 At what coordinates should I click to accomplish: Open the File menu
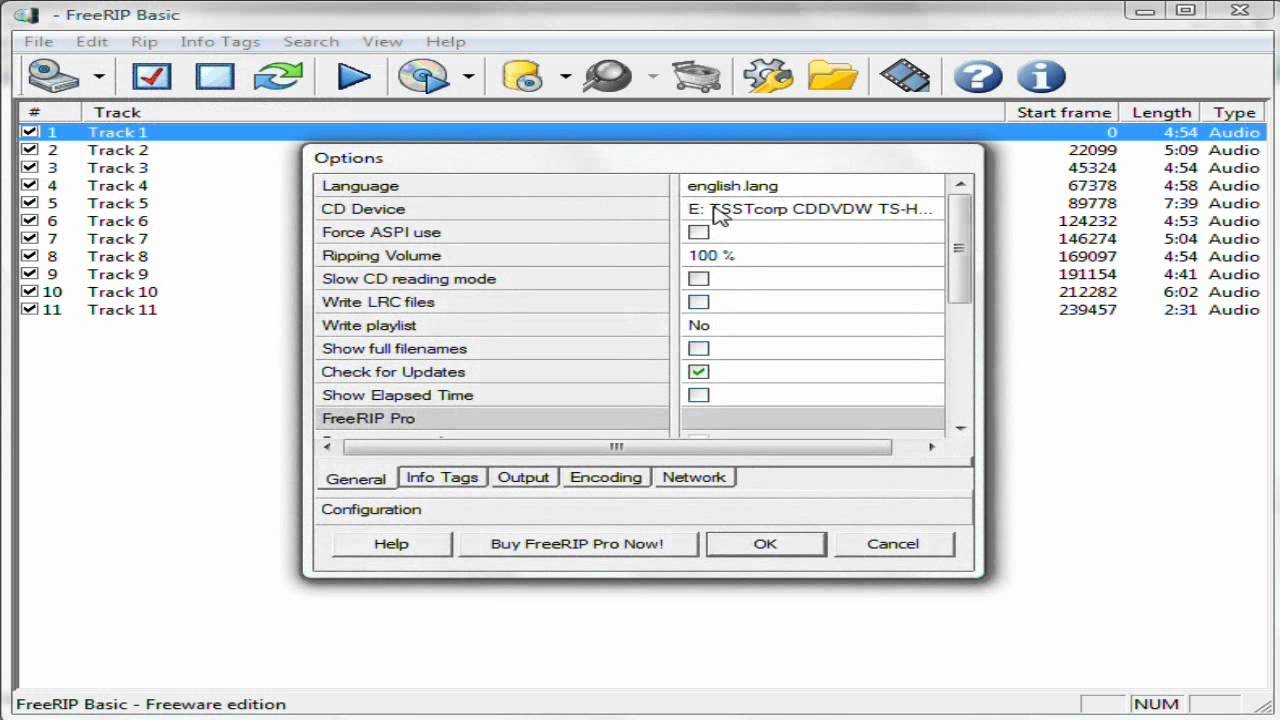(x=38, y=42)
